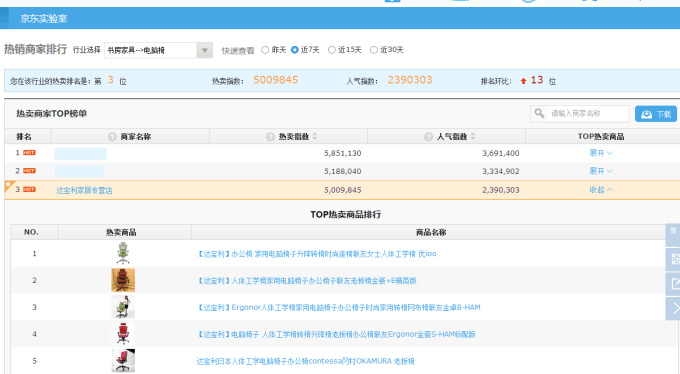The image size is (680, 374).
Task: Open the QR code floating sidebar icon
Action: coord(673,259)
